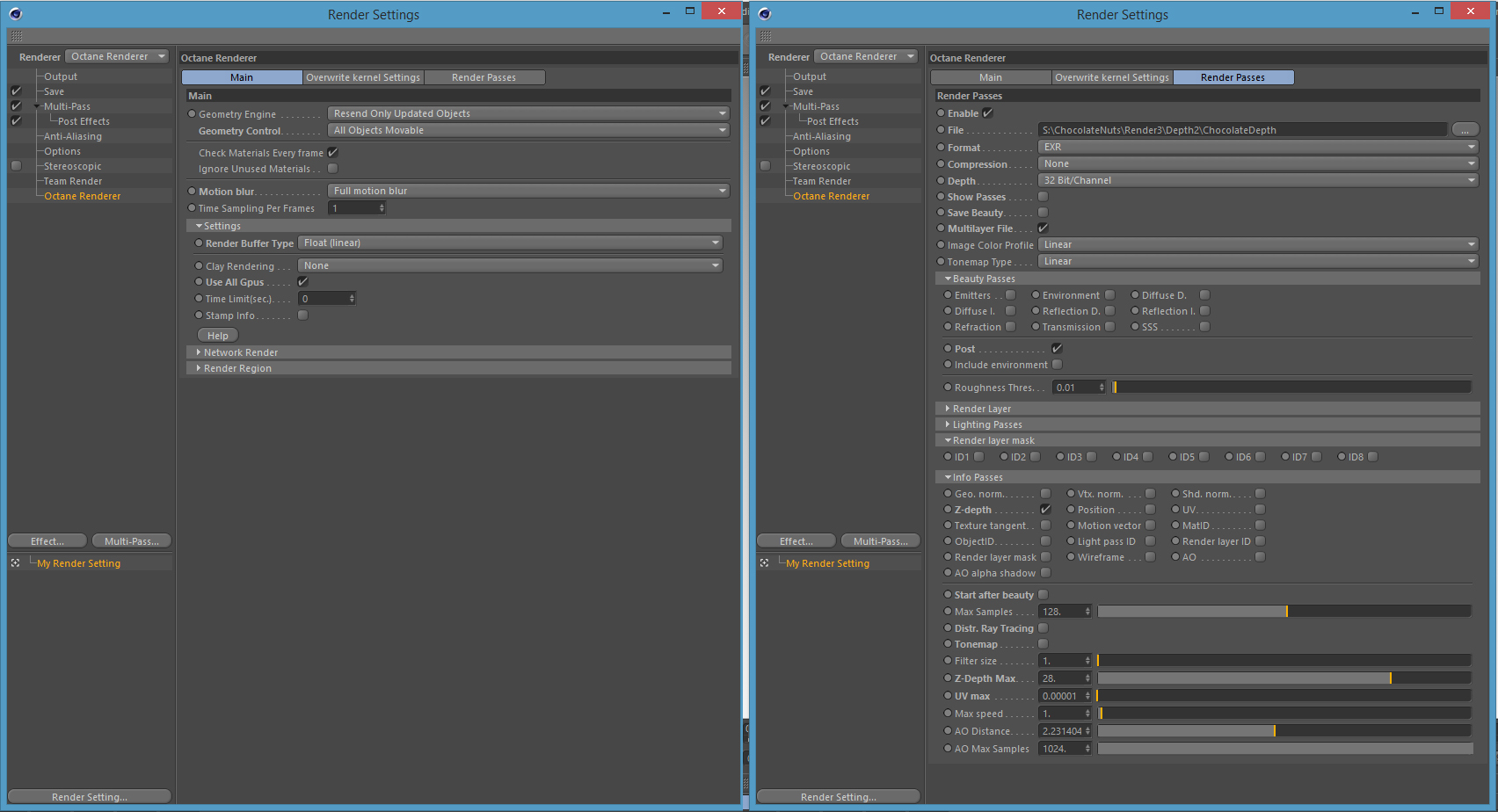
Task: Toggle the Multilayer File checkbox
Action: click(1044, 228)
